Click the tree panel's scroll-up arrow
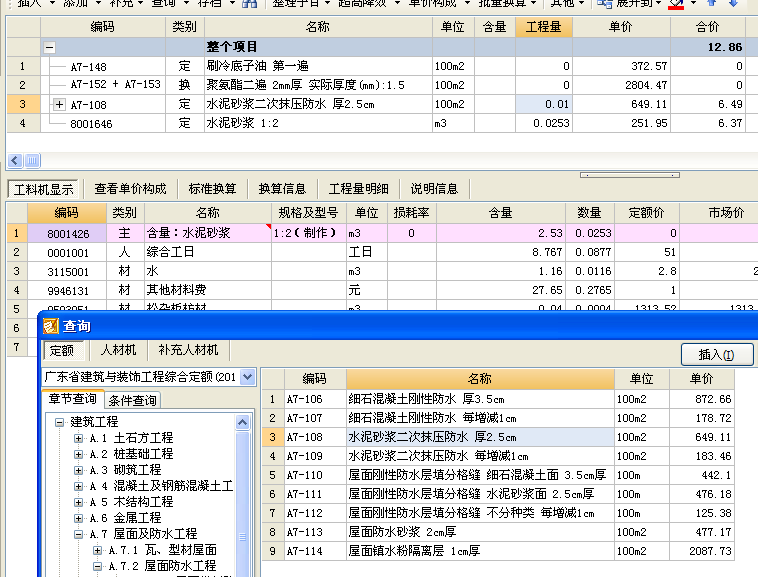This screenshot has width=758, height=577. click(243, 423)
